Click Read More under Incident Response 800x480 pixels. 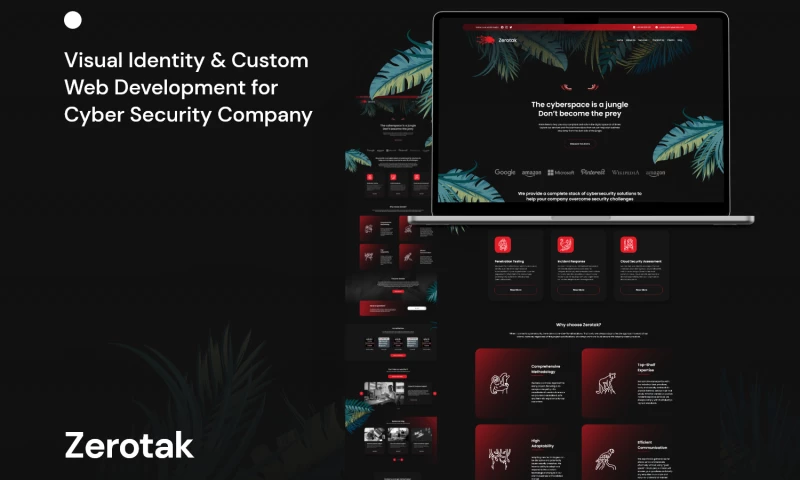(578, 290)
